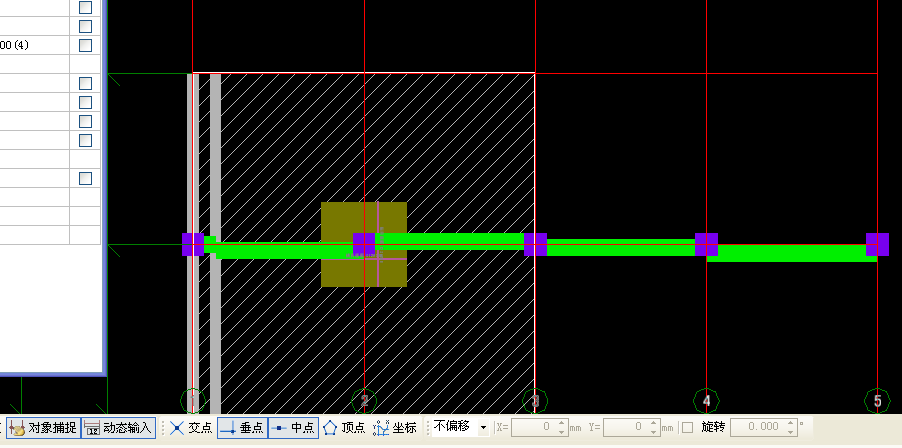The image size is (902, 448).
Task: Select the purple column on axis 4
Action: (x=706, y=244)
